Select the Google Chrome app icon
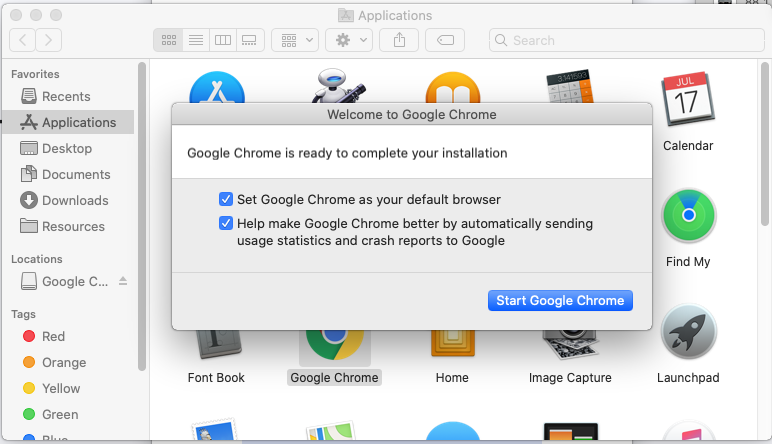This screenshot has height=444, width=772. click(x=335, y=344)
